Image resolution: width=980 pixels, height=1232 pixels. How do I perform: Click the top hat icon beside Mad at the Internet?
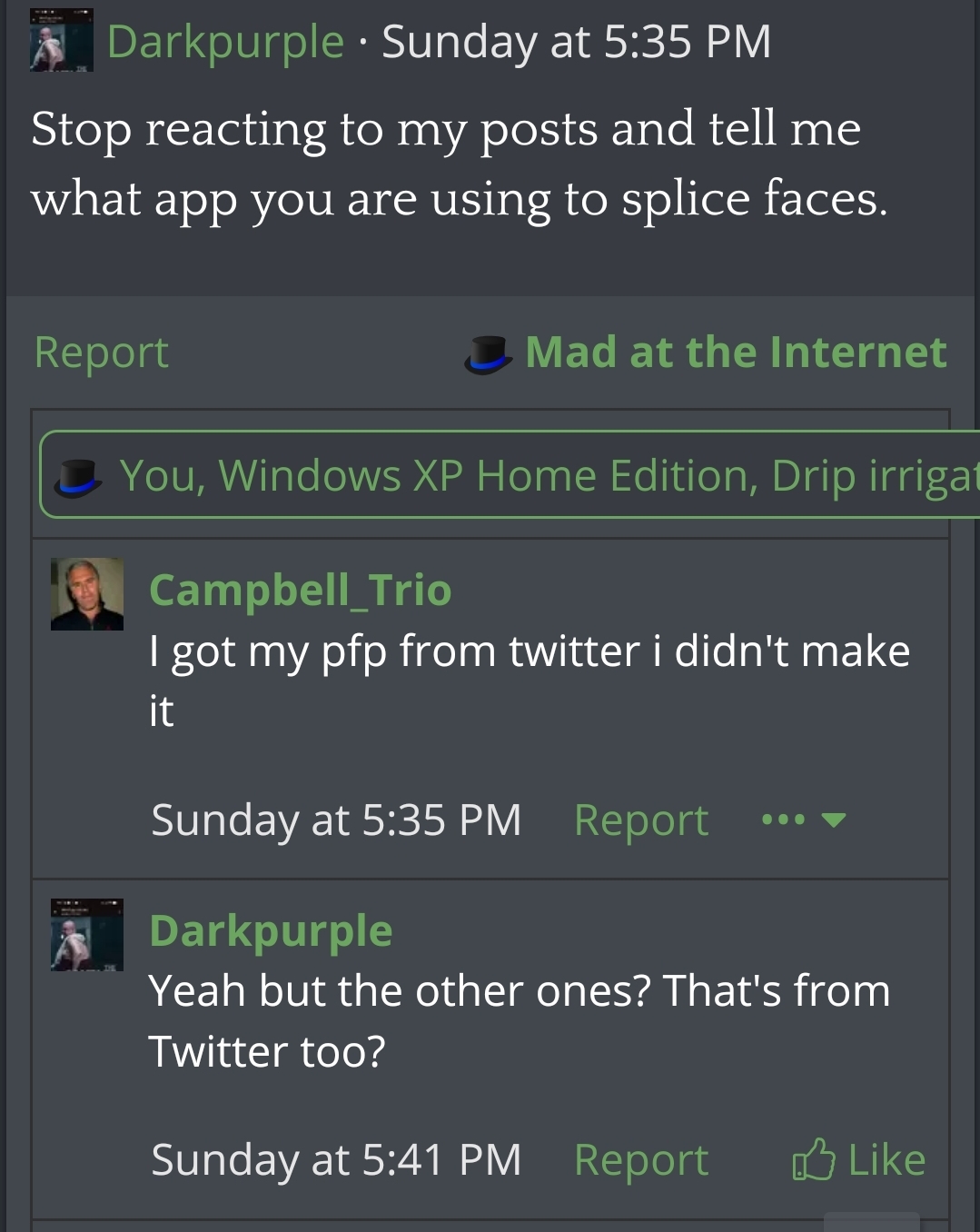click(488, 353)
